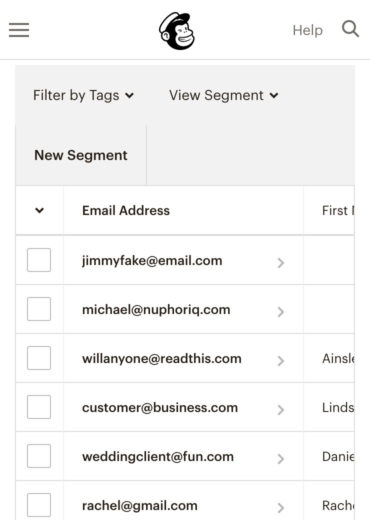Open the search magnifier icon
This screenshot has width=370, height=520.
[x=350, y=29]
